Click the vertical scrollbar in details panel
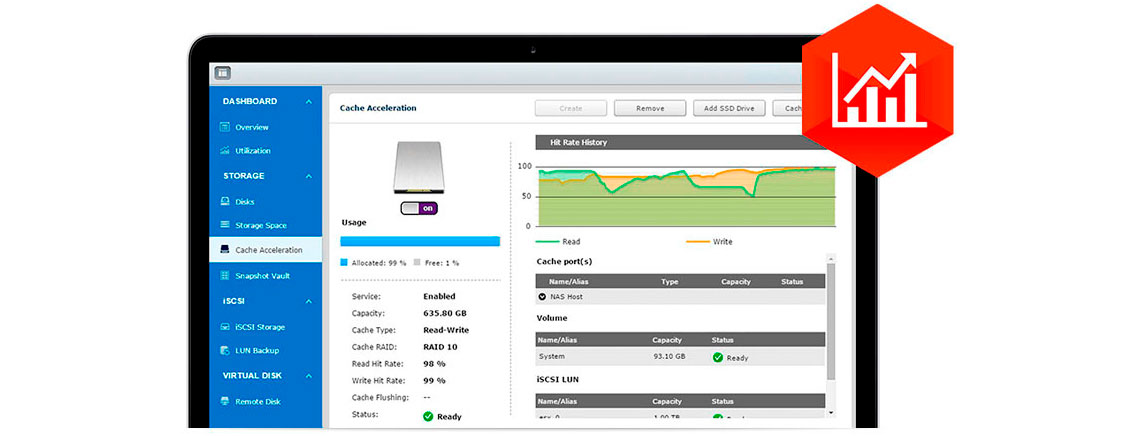This screenshot has width=1140, height=436. click(831, 330)
